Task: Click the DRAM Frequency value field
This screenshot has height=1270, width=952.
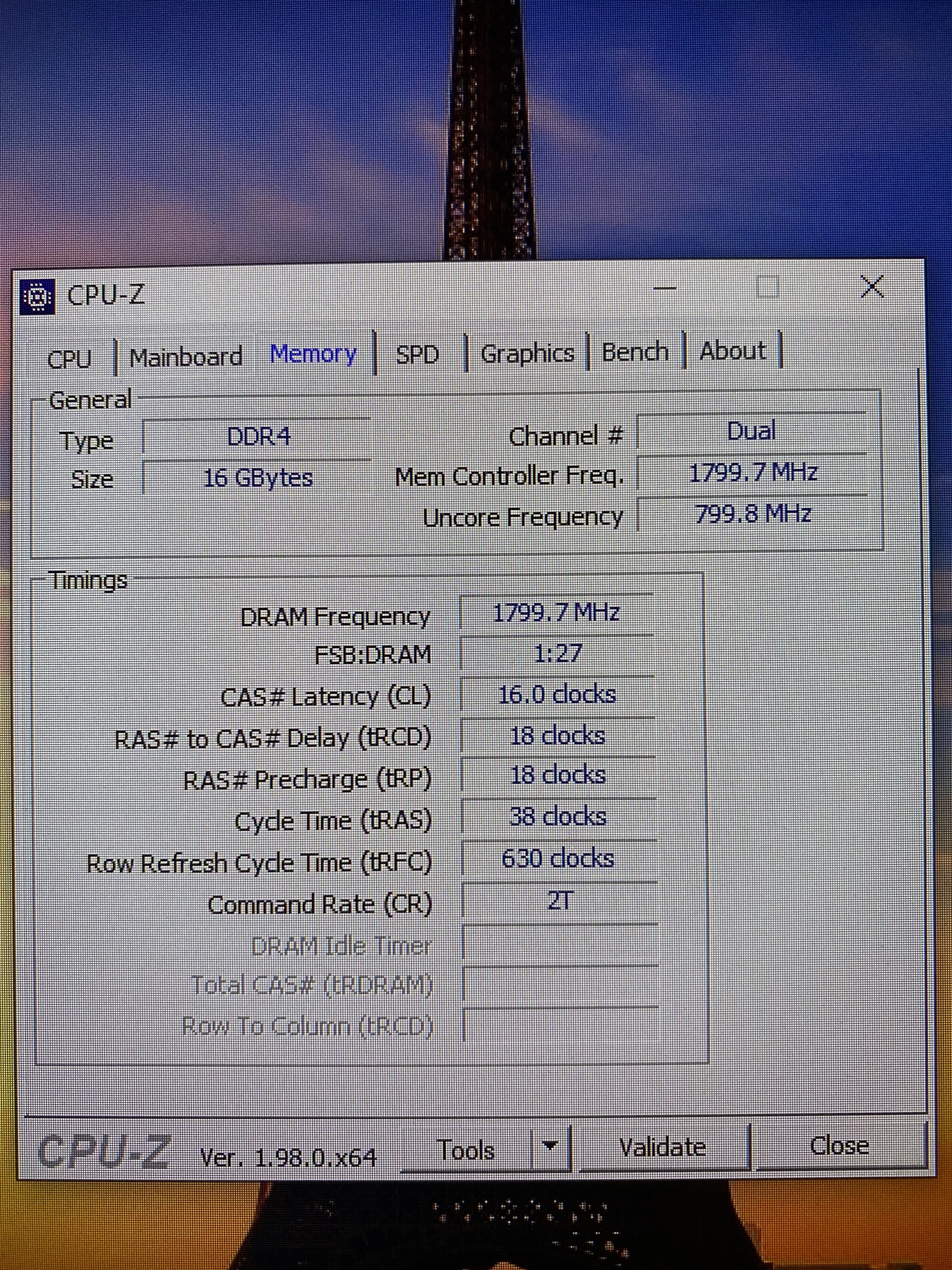Action: click(556, 613)
